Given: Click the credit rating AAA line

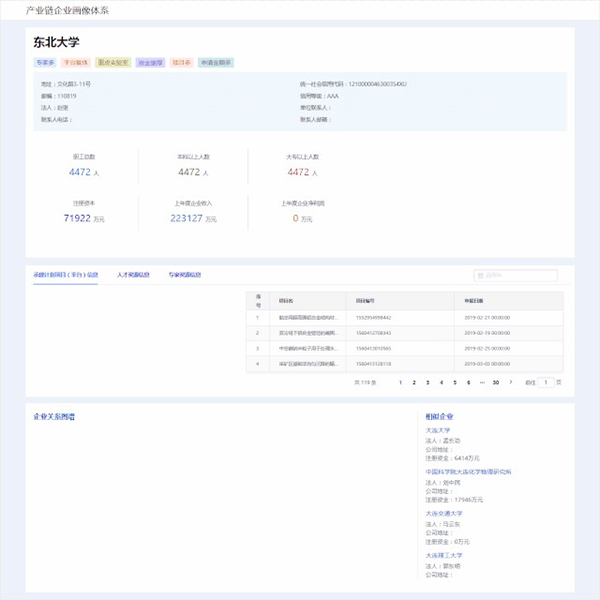Looking at the screenshot, I should click(x=319, y=96).
